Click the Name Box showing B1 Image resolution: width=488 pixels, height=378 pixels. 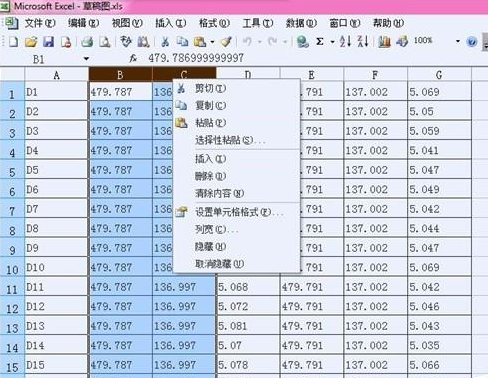39,59
